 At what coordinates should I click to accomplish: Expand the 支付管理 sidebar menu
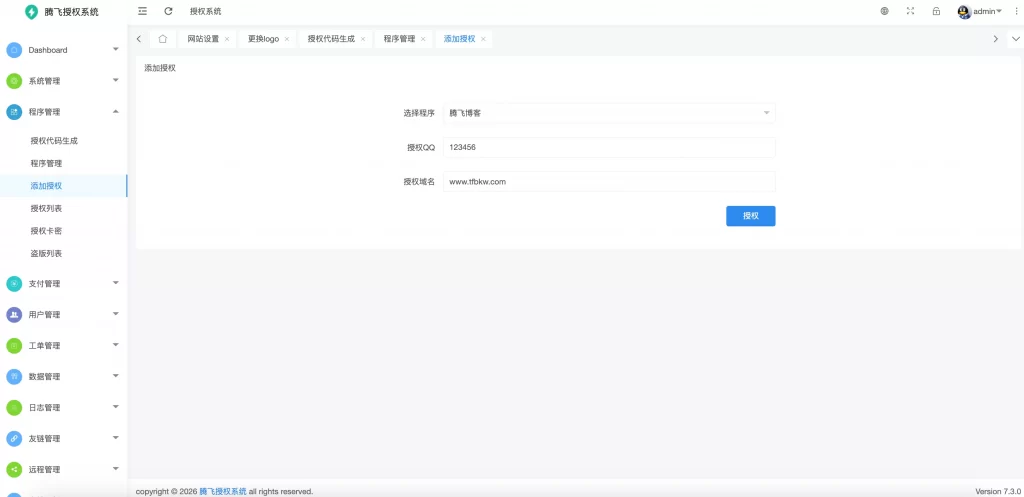pyautogui.click(x=63, y=284)
